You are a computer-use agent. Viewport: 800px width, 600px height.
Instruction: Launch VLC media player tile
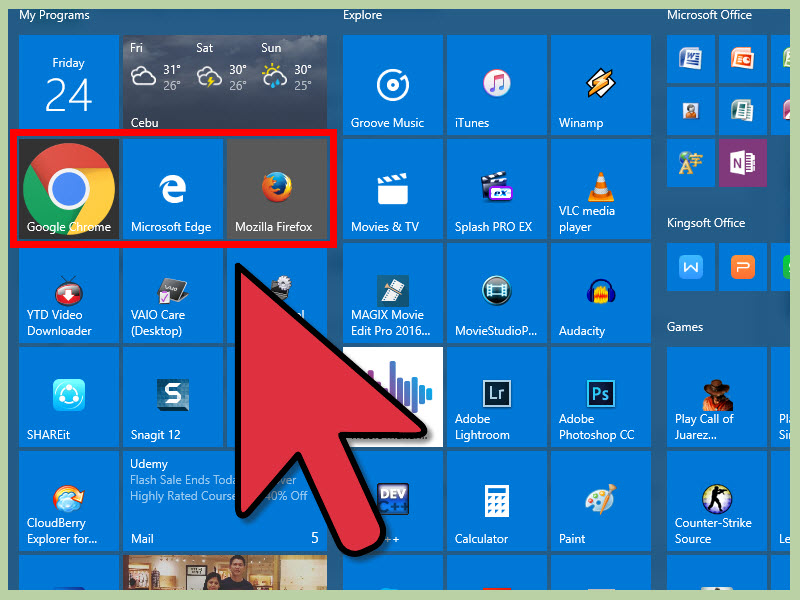tap(601, 189)
